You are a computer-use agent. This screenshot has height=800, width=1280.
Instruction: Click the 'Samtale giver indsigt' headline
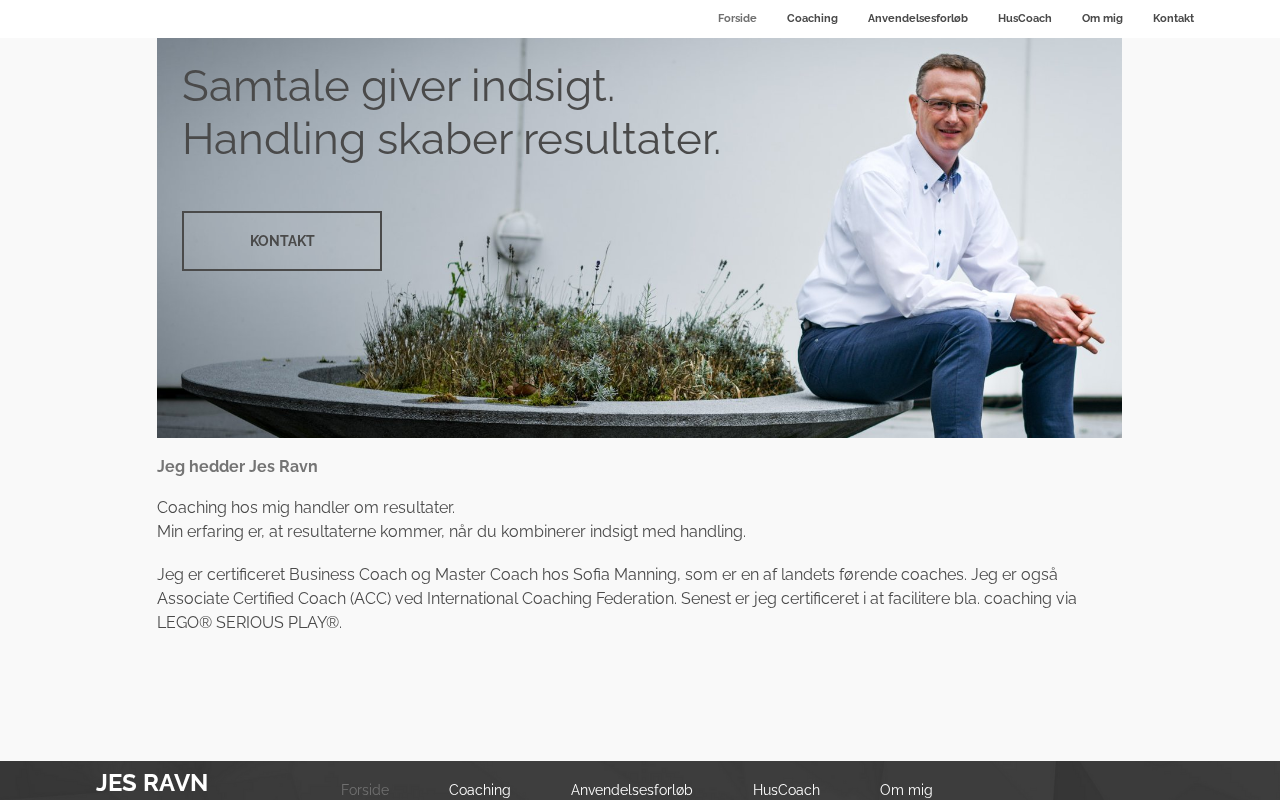pyautogui.click(x=398, y=86)
